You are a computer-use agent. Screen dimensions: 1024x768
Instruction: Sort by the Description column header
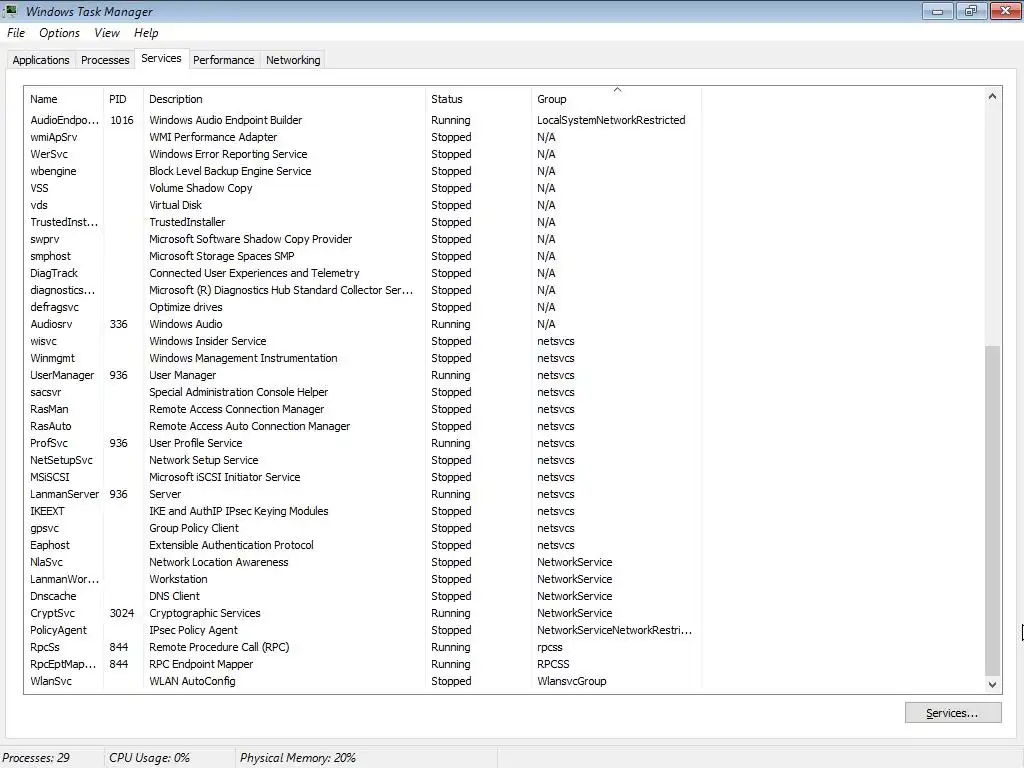pos(284,99)
